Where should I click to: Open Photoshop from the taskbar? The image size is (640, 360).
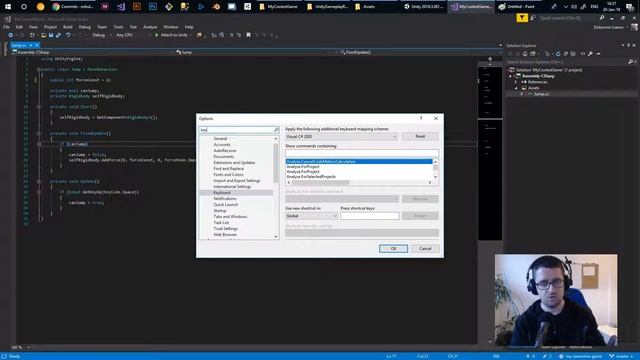coord(153,7)
